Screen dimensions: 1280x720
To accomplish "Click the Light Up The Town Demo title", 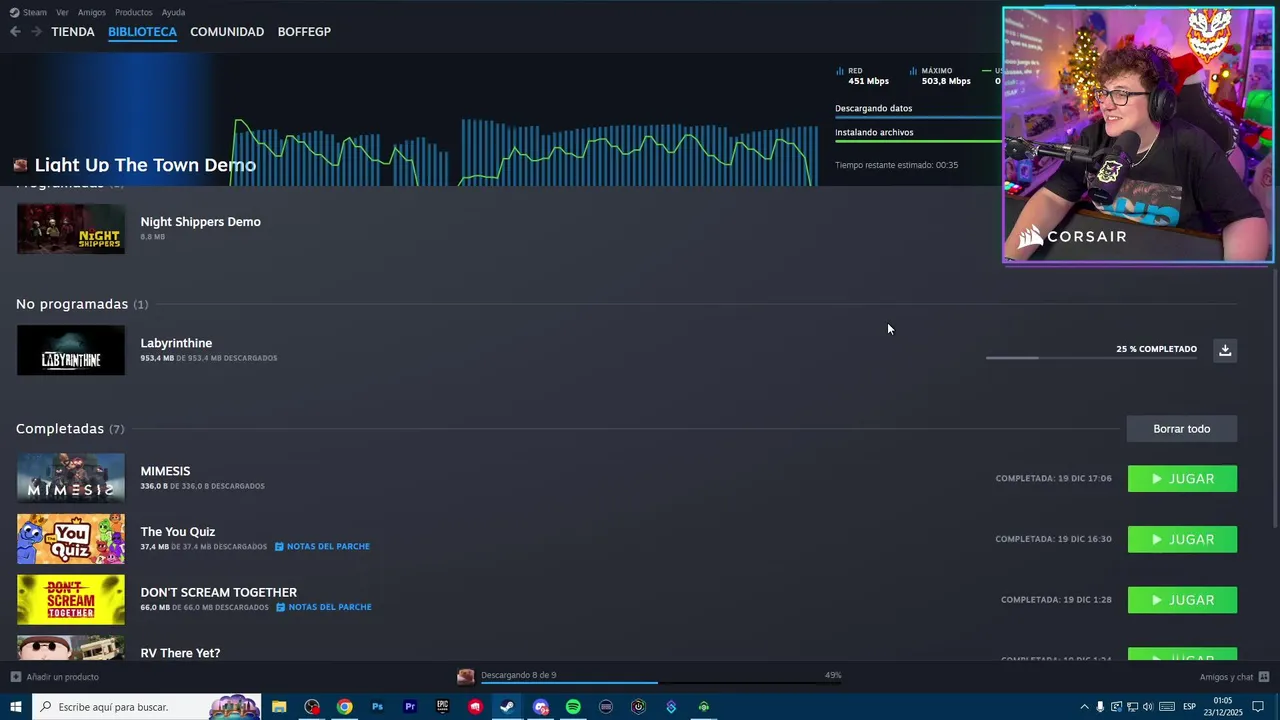I will 145,166.
